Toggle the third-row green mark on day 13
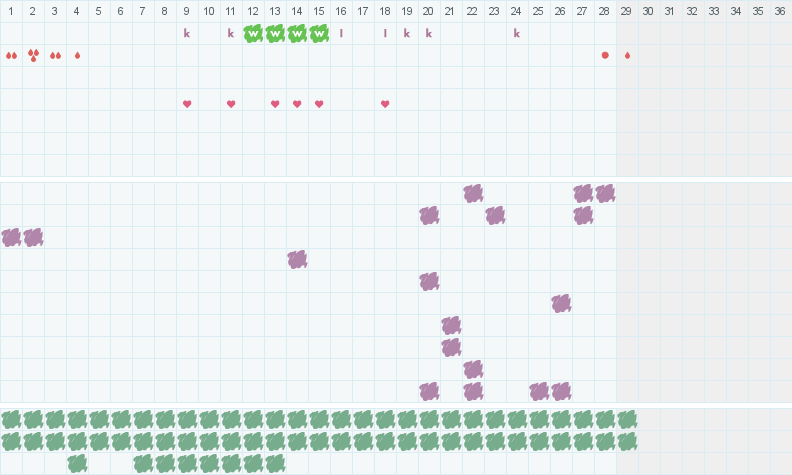This screenshot has height=475, width=792. (275, 463)
